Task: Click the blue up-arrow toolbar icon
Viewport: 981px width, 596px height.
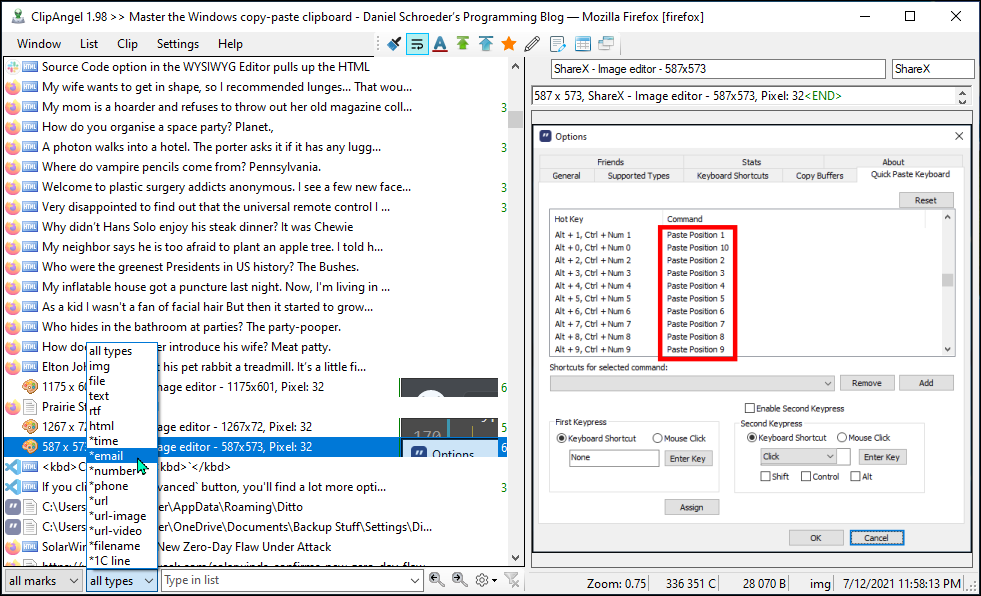Action: pos(485,44)
